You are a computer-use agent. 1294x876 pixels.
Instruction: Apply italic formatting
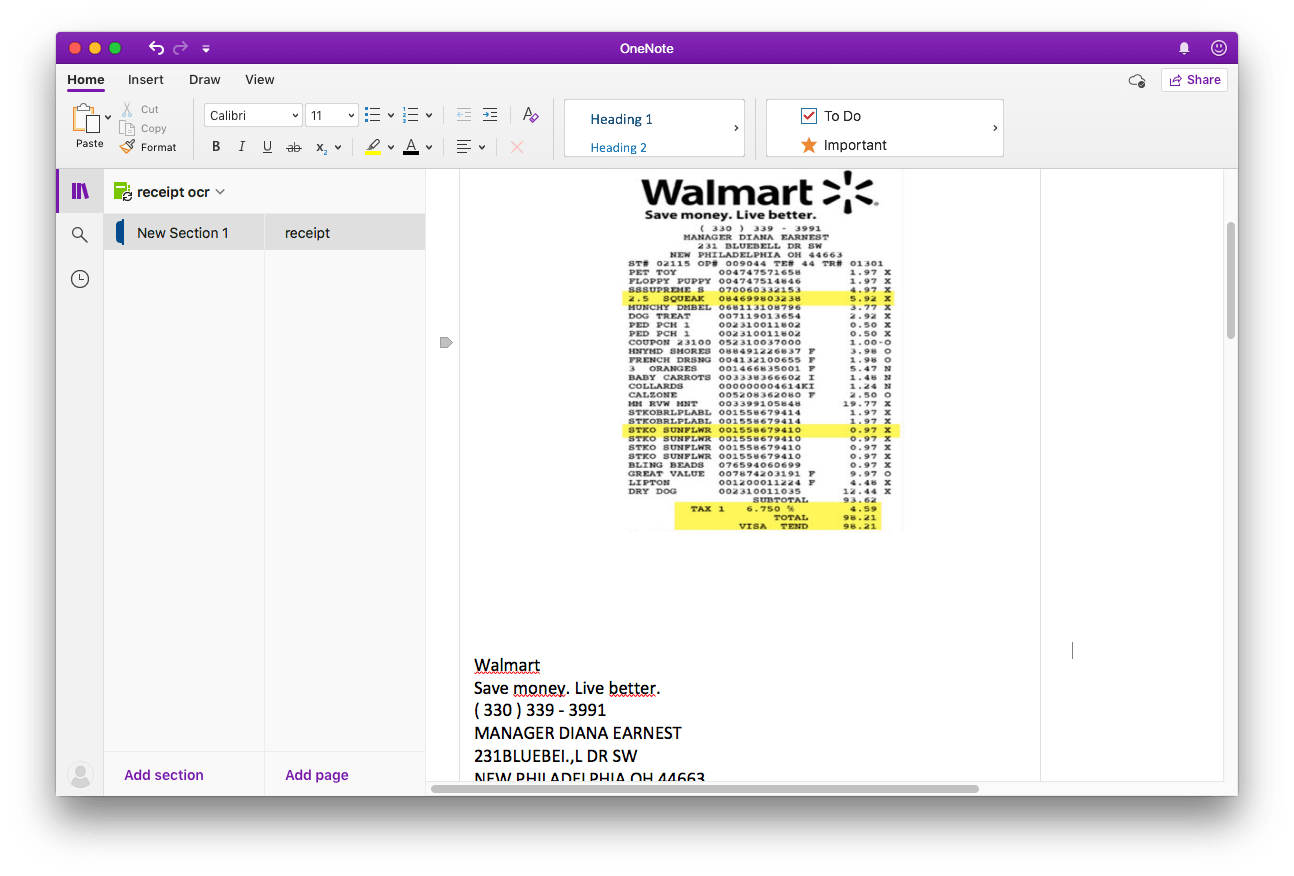(241, 147)
